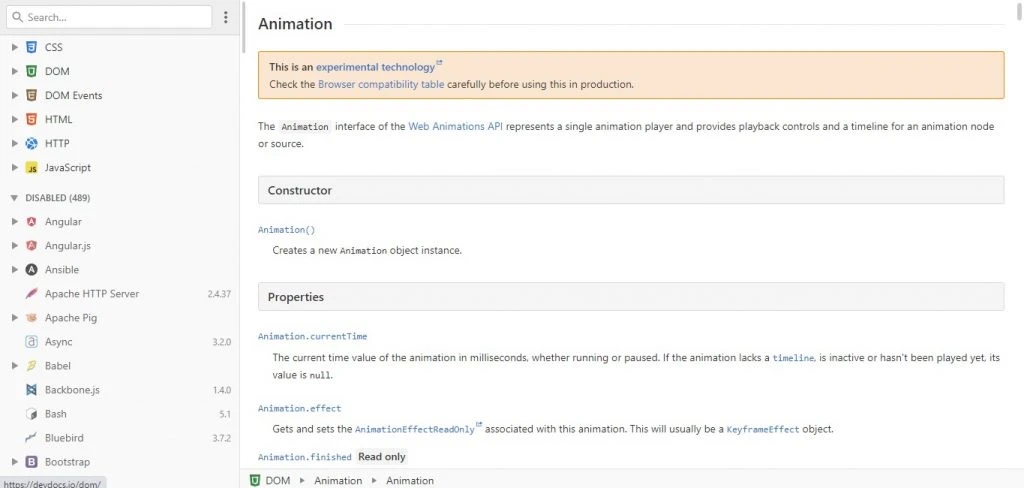This screenshot has width=1024, height=488.
Task: Click the purple Bootstrap icon
Action: click(31, 462)
